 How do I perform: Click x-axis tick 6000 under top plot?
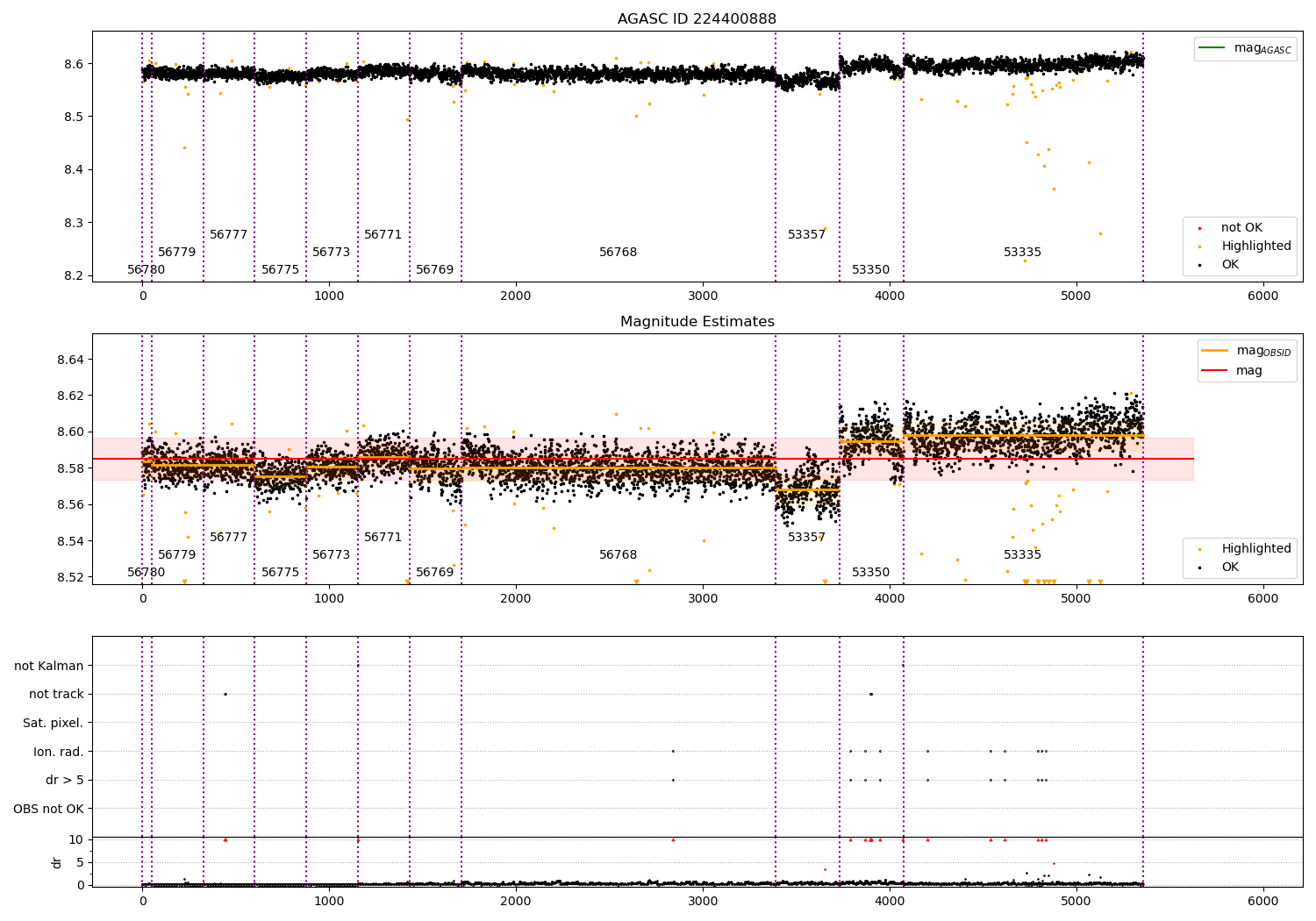(1263, 296)
